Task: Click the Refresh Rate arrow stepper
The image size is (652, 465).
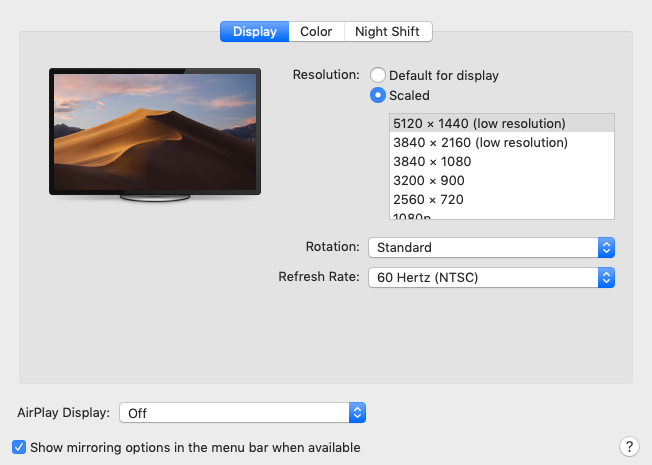Action: [x=606, y=277]
